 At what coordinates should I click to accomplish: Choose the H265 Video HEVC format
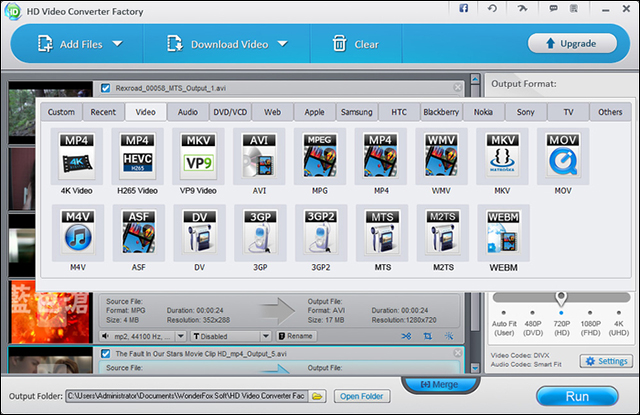click(x=138, y=156)
